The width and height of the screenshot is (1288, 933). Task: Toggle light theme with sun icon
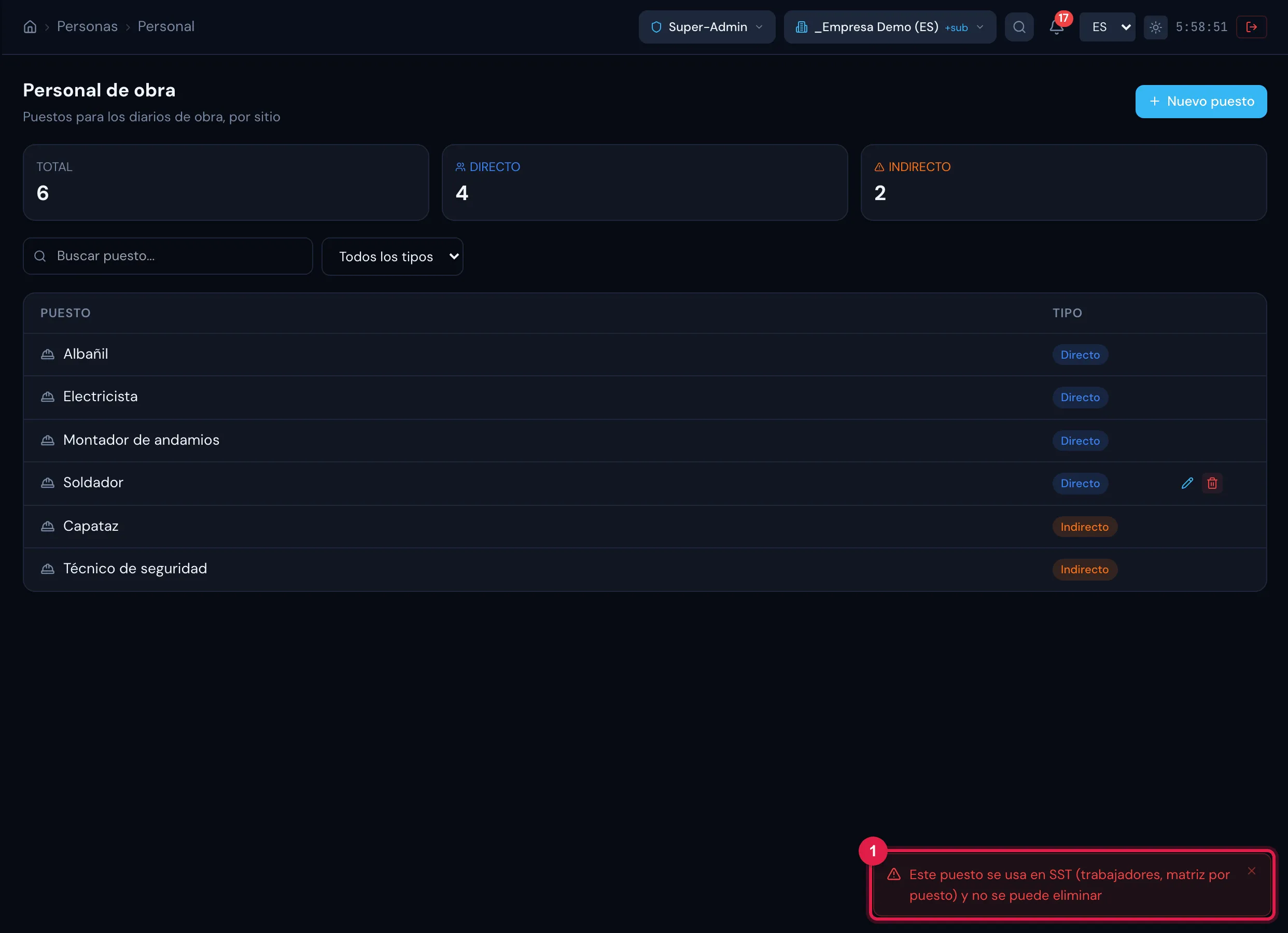(x=1155, y=26)
